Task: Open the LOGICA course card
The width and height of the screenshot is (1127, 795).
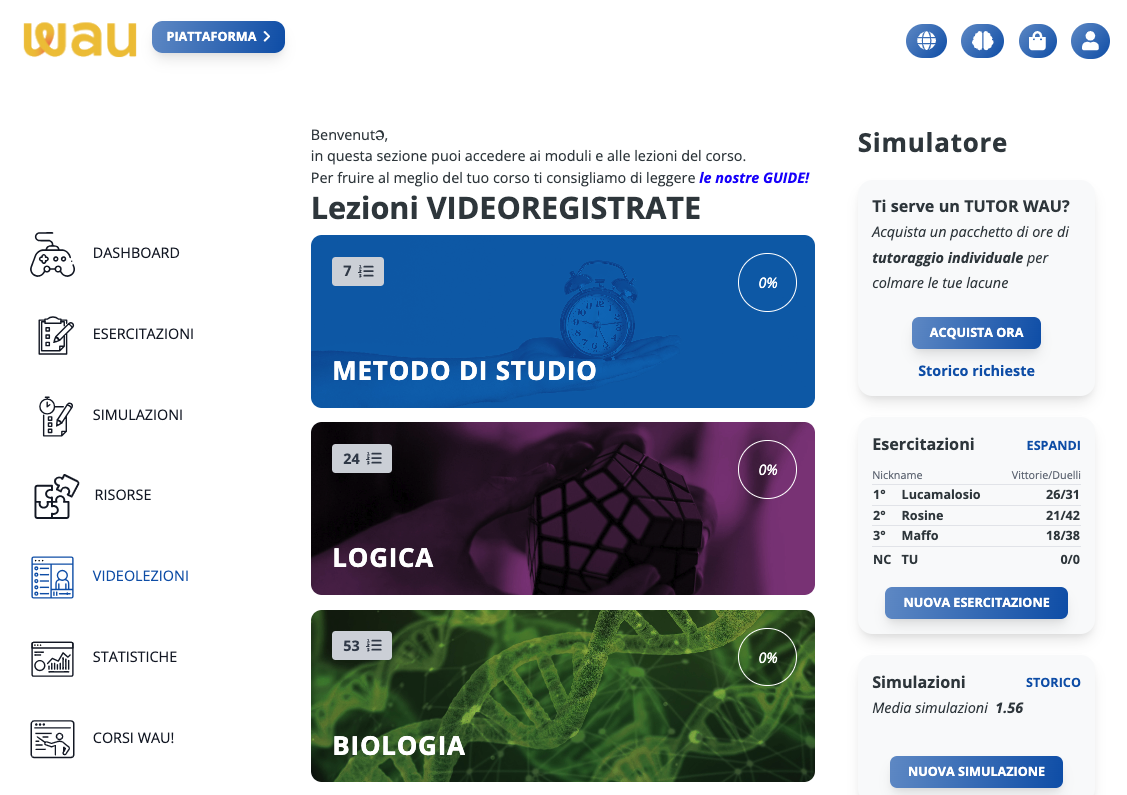Action: click(x=563, y=508)
